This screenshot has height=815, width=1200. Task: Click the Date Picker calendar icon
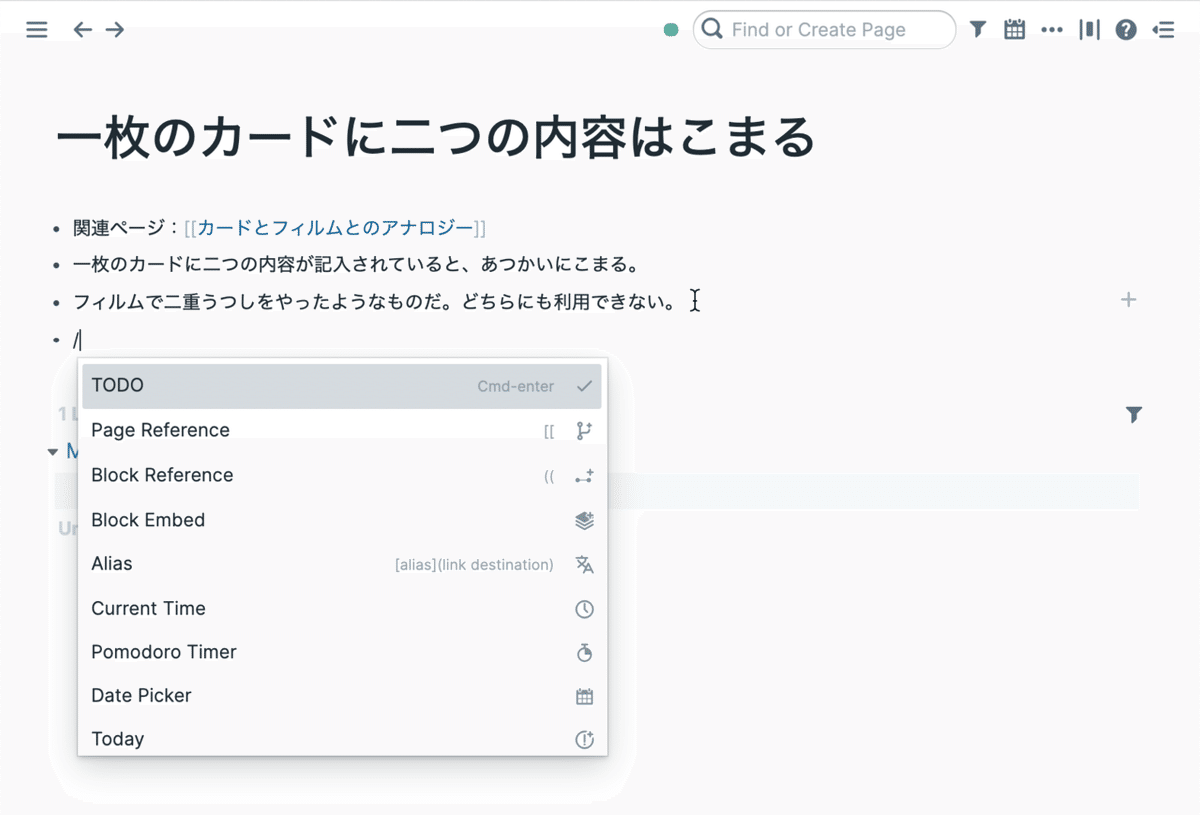click(585, 697)
